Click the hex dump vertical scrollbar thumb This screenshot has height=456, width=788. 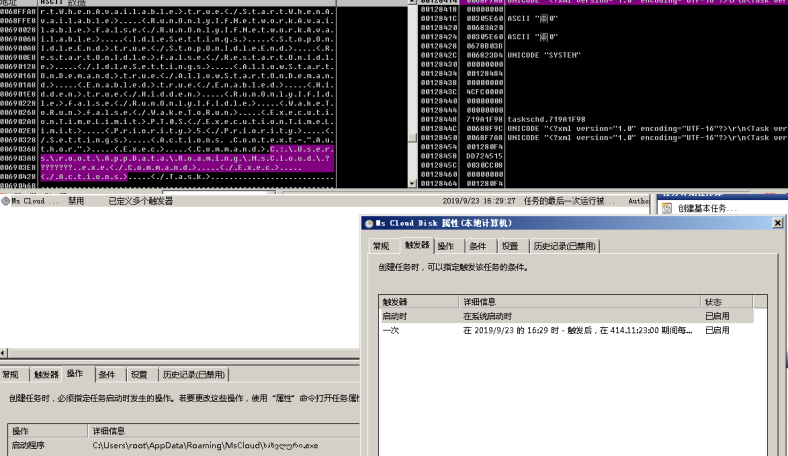[x=412, y=138]
